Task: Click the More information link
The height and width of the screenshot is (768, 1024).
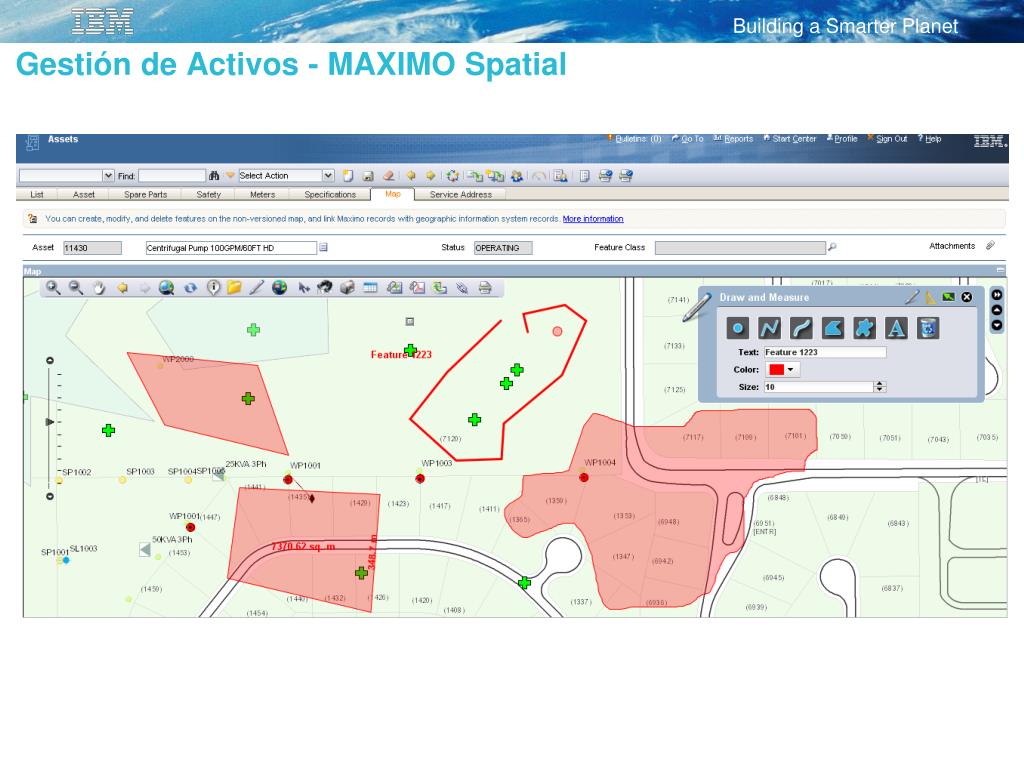Action: tap(593, 219)
